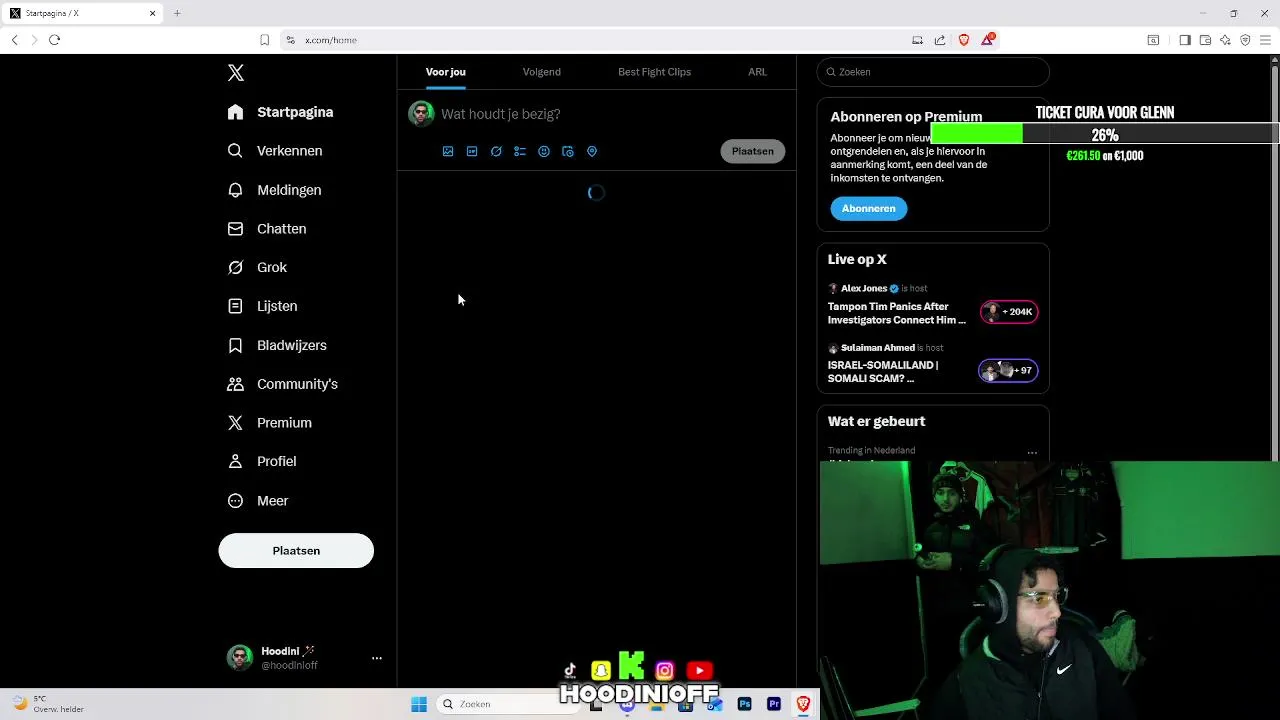Click the Grok enhance icon in composer
Image resolution: width=1280 pixels, height=720 pixels.
point(496,151)
